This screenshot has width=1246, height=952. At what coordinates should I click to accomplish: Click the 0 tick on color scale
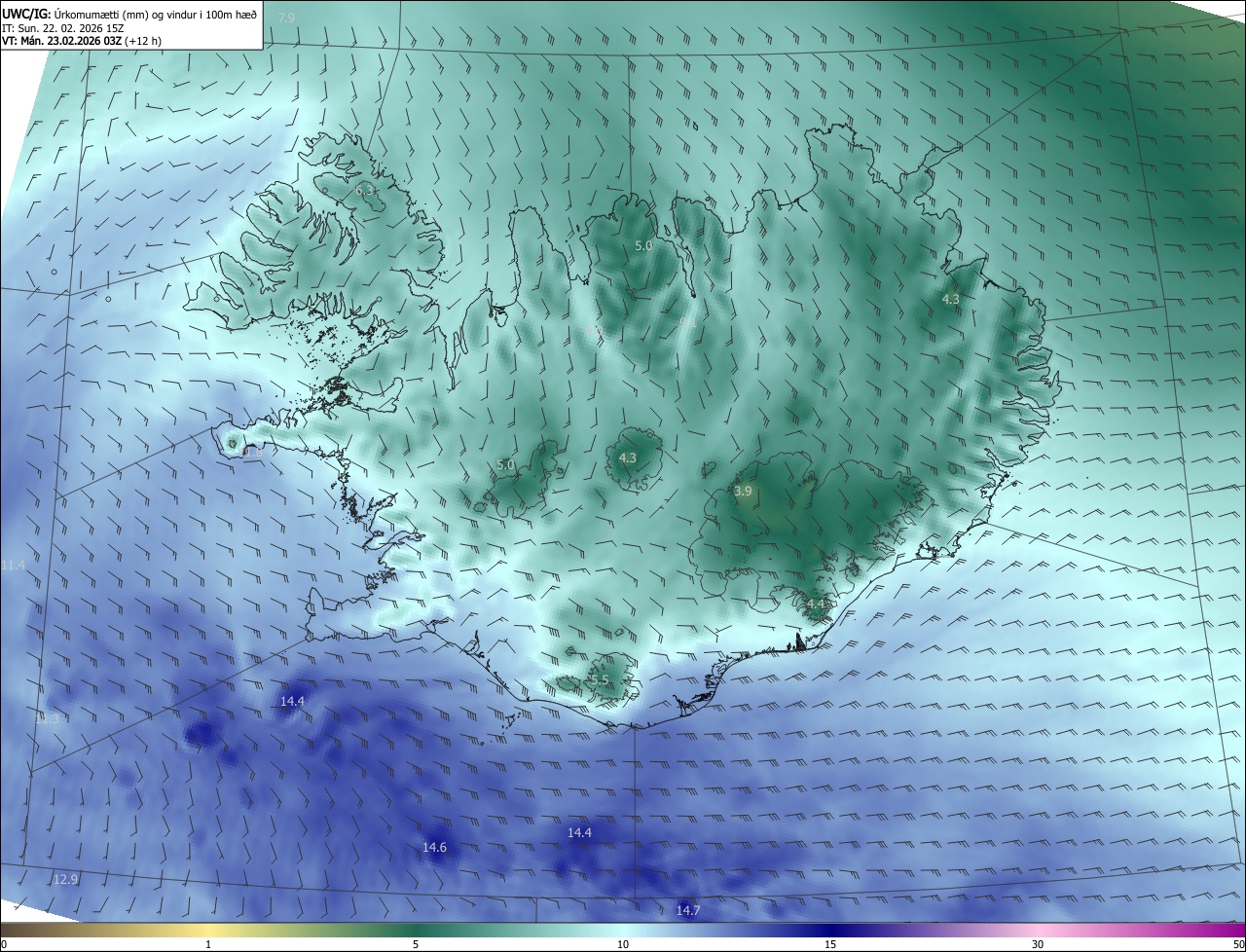tap(4, 944)
